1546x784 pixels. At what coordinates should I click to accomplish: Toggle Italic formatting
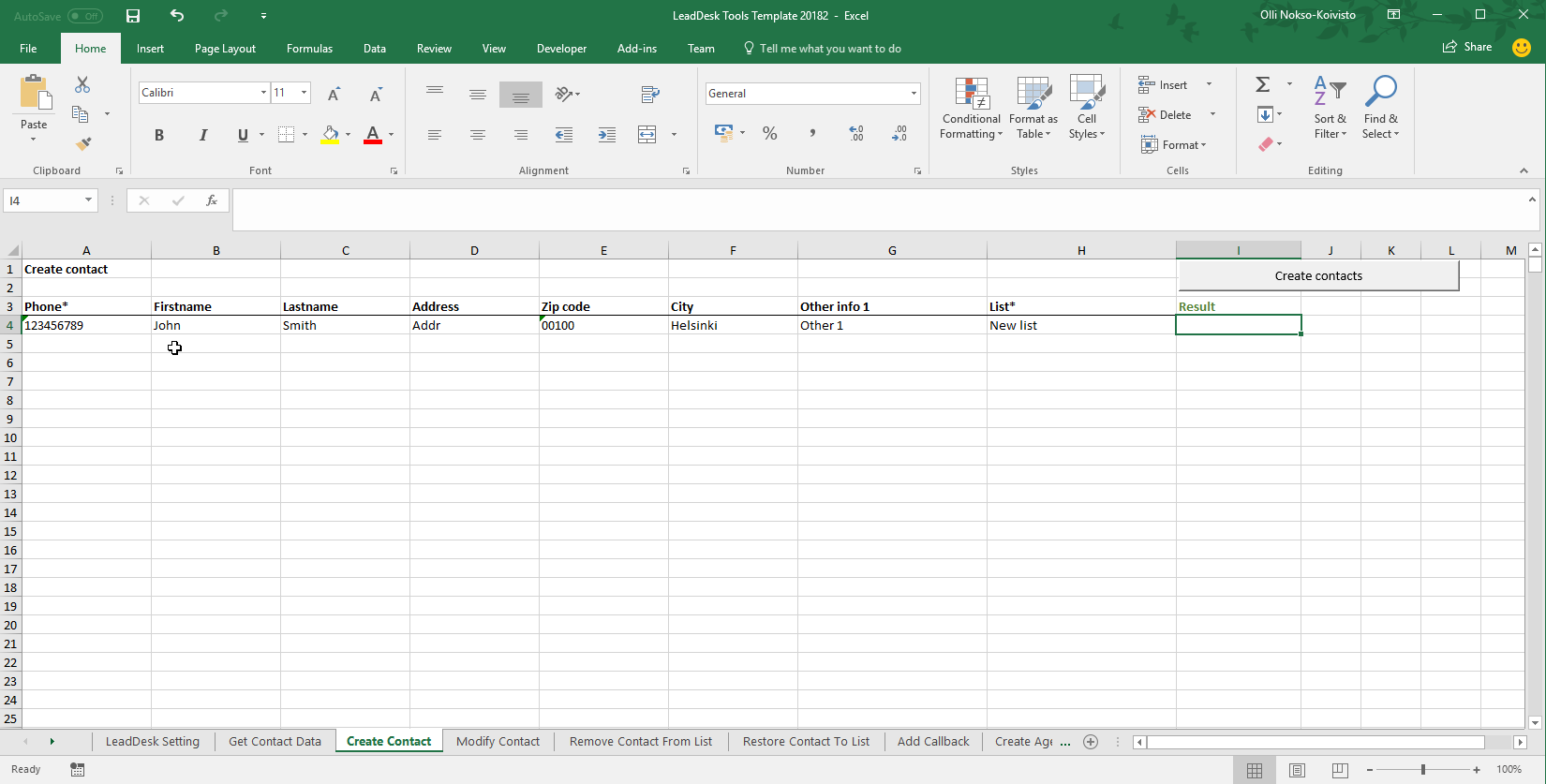[x=202, y=135]
